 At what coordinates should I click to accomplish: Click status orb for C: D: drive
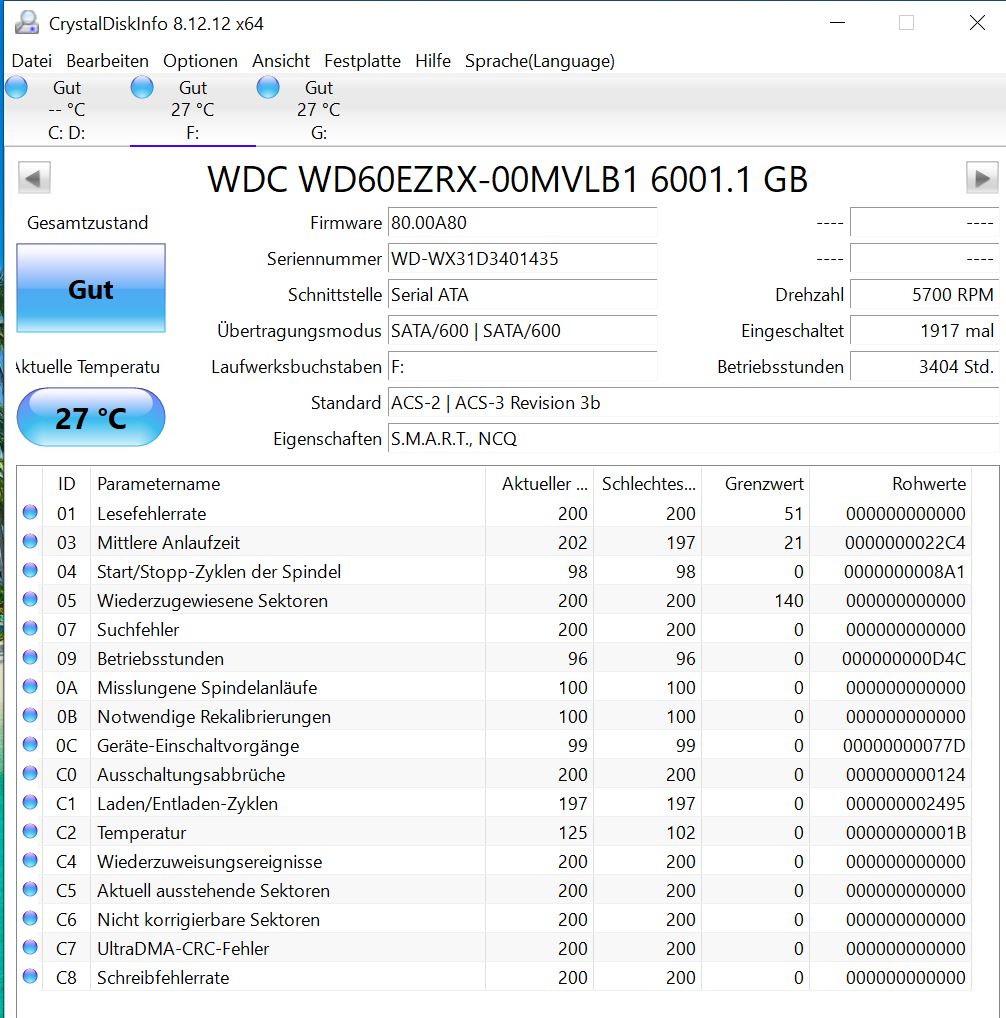[x=17, y=87]
